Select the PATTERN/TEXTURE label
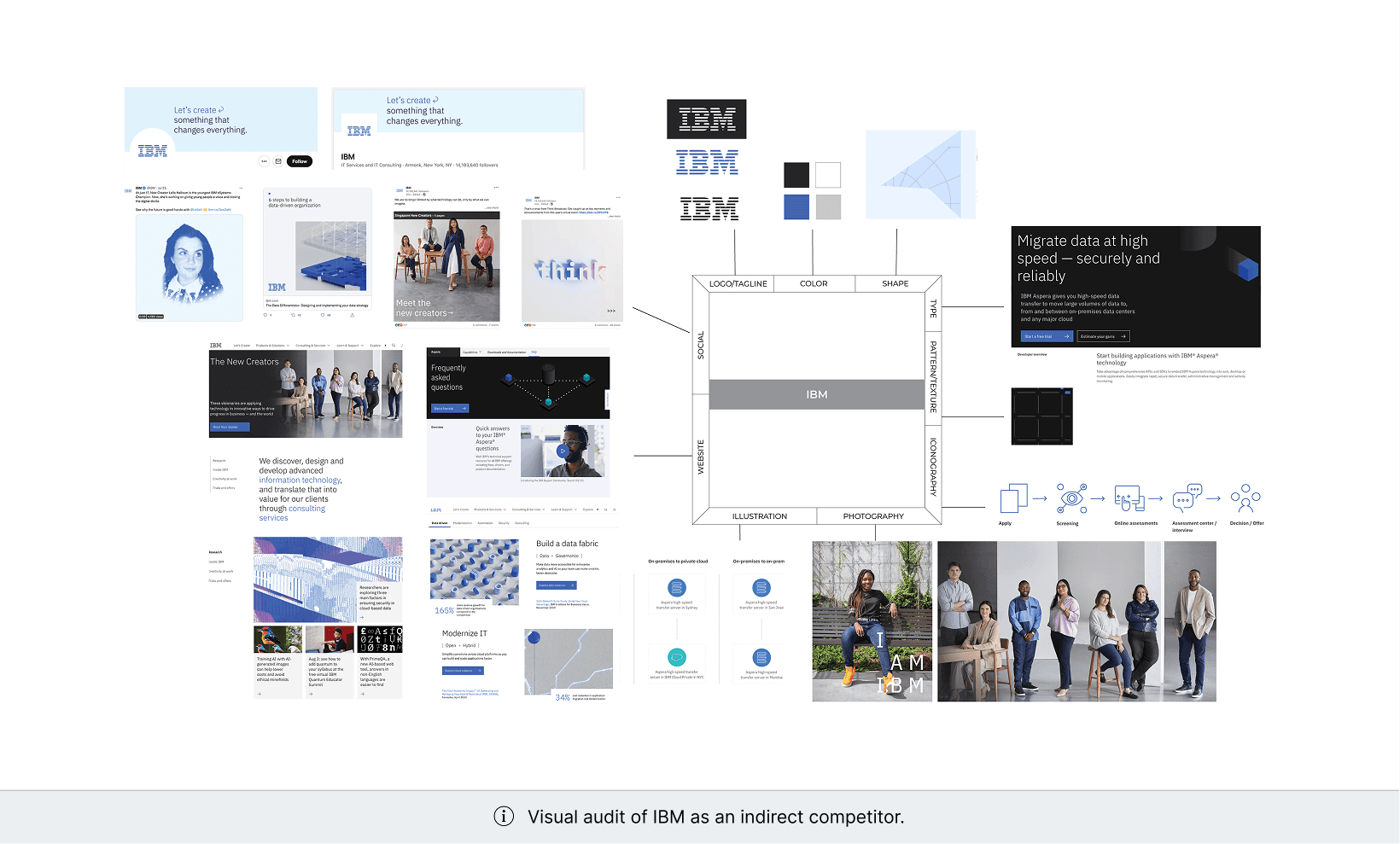Image resolution: width=1400 pixels, height=844 pixels. [x=933, y=376]
